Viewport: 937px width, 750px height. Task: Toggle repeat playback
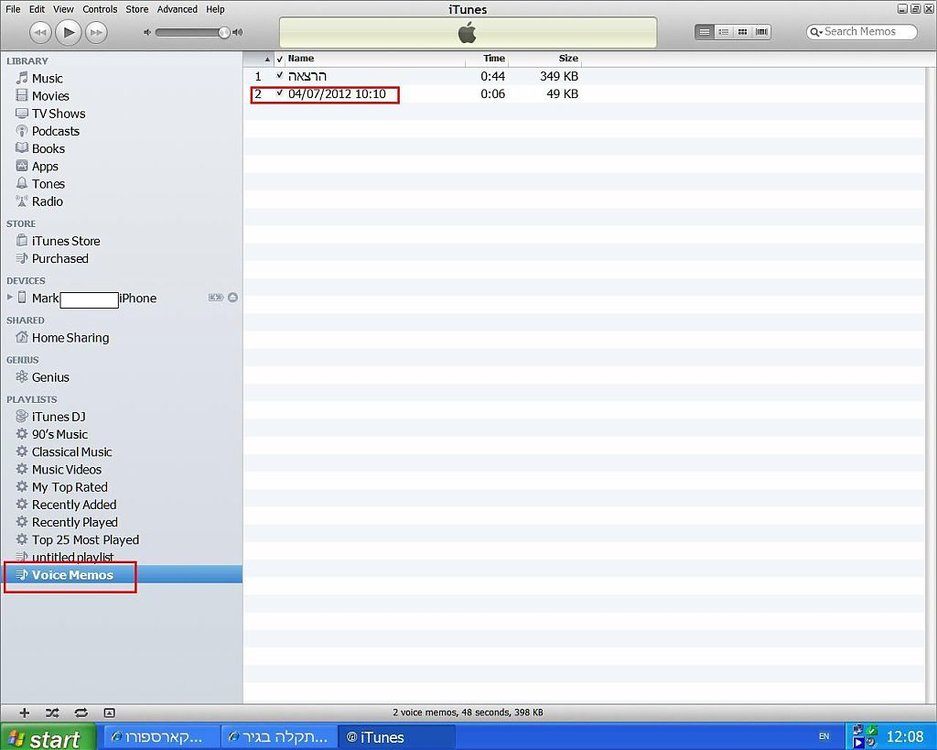(81, 712)
